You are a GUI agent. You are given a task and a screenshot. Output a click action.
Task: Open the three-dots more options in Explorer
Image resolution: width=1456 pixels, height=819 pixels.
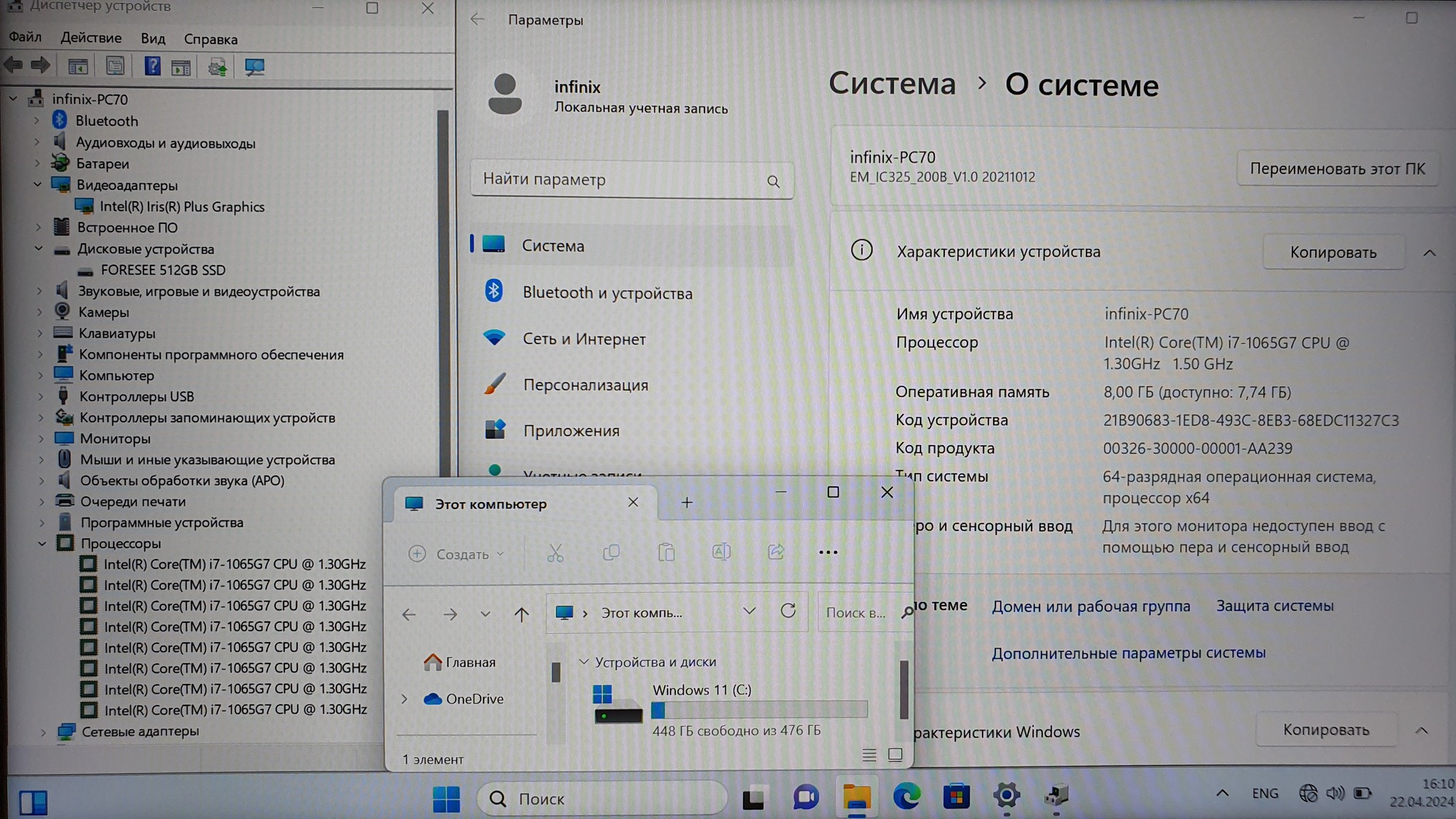tap(828, 552)
